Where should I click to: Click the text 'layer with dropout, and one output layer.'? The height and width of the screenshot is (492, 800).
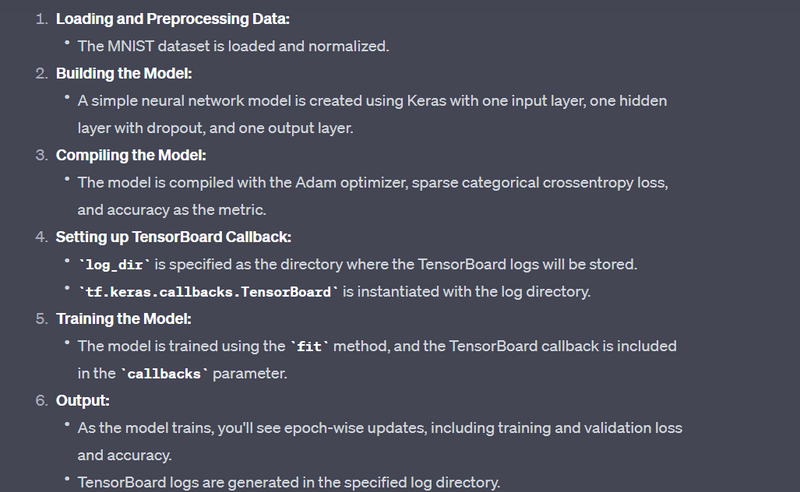[x=215, y=128]
